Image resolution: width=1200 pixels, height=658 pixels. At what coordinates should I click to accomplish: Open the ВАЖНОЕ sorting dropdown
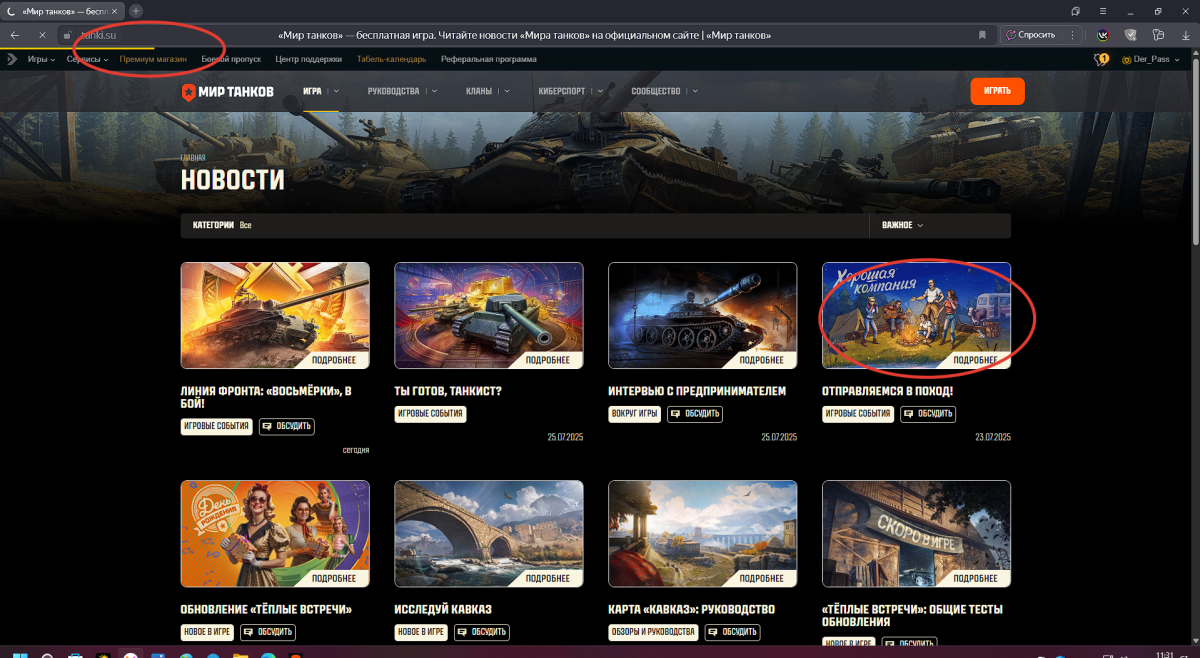903,225
